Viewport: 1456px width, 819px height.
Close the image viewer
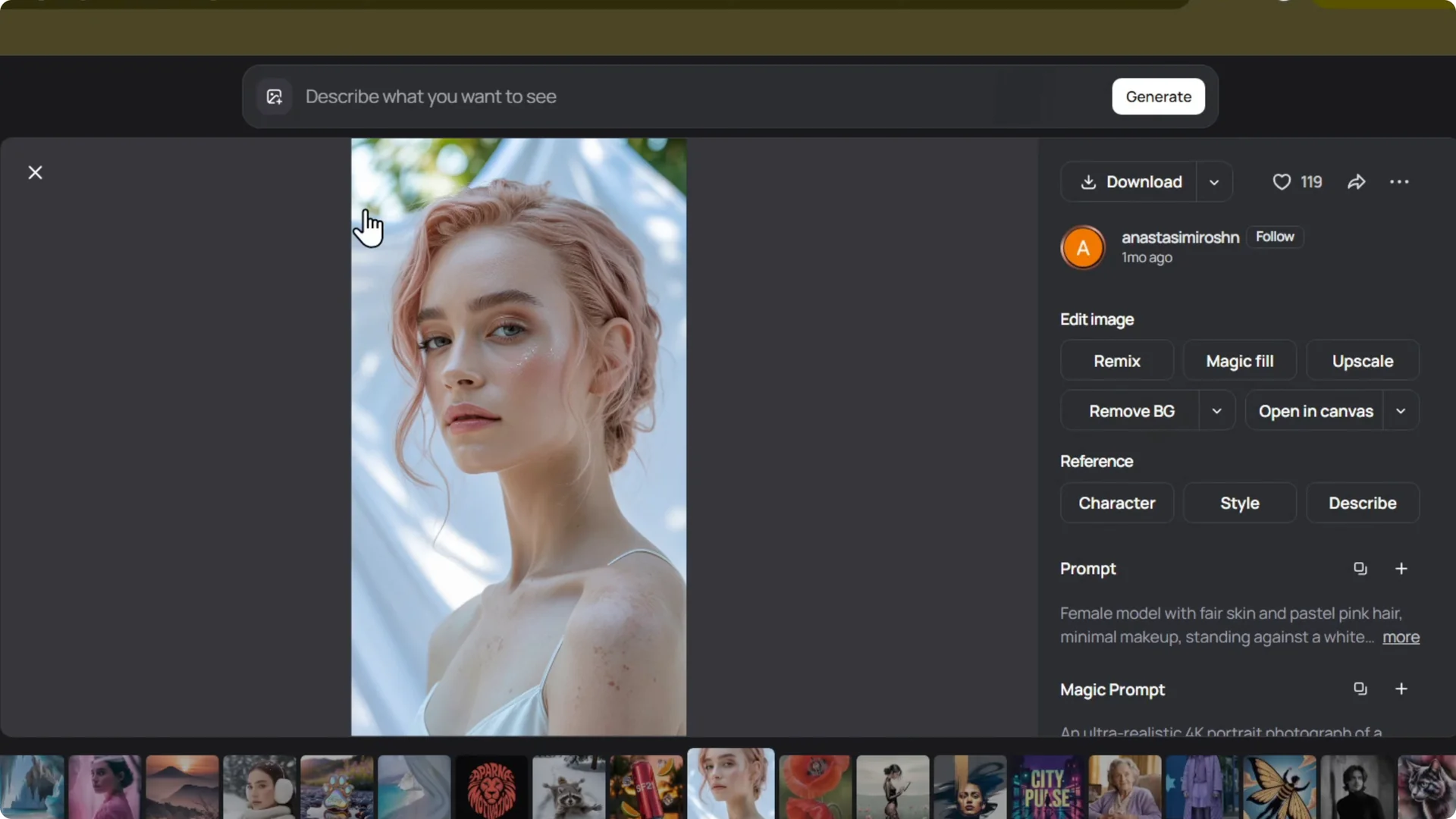point(35,172)
